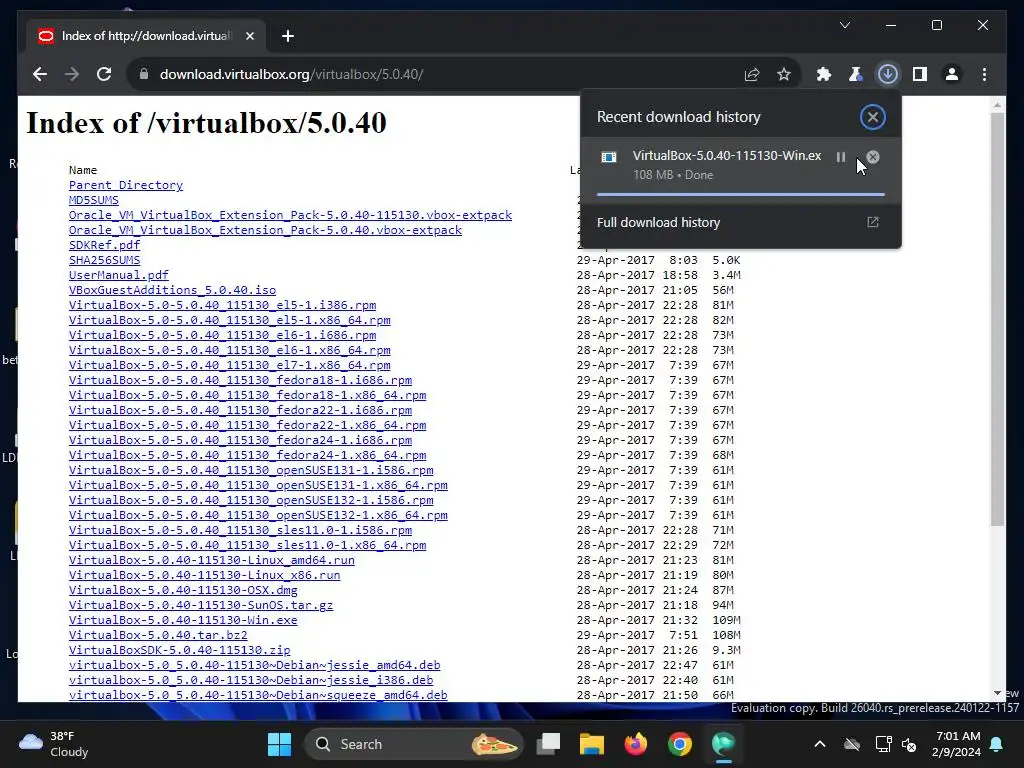The image size is (1024, 768).
Task: Bookmark this tab with star icon
Action: click(784, 74)
